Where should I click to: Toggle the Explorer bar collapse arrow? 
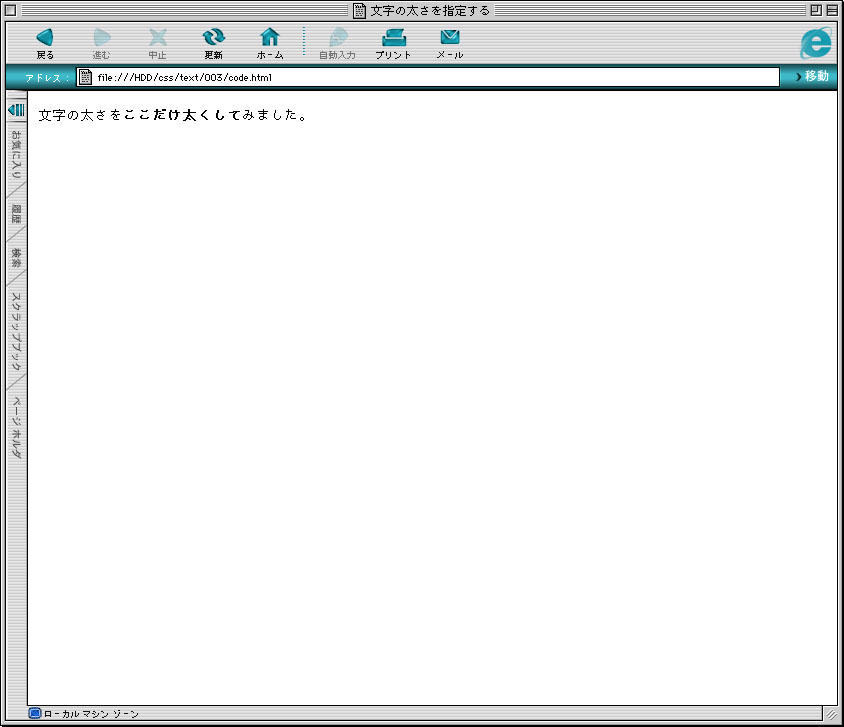16,109
